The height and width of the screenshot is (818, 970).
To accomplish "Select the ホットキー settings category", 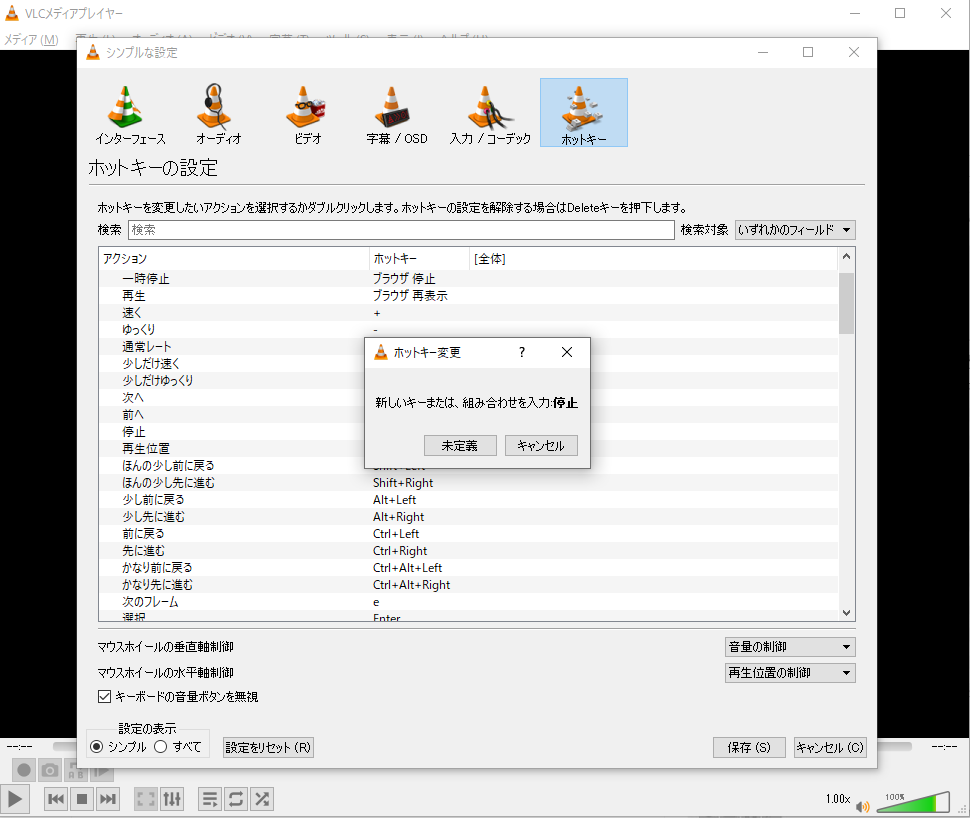I will [583, 113].
